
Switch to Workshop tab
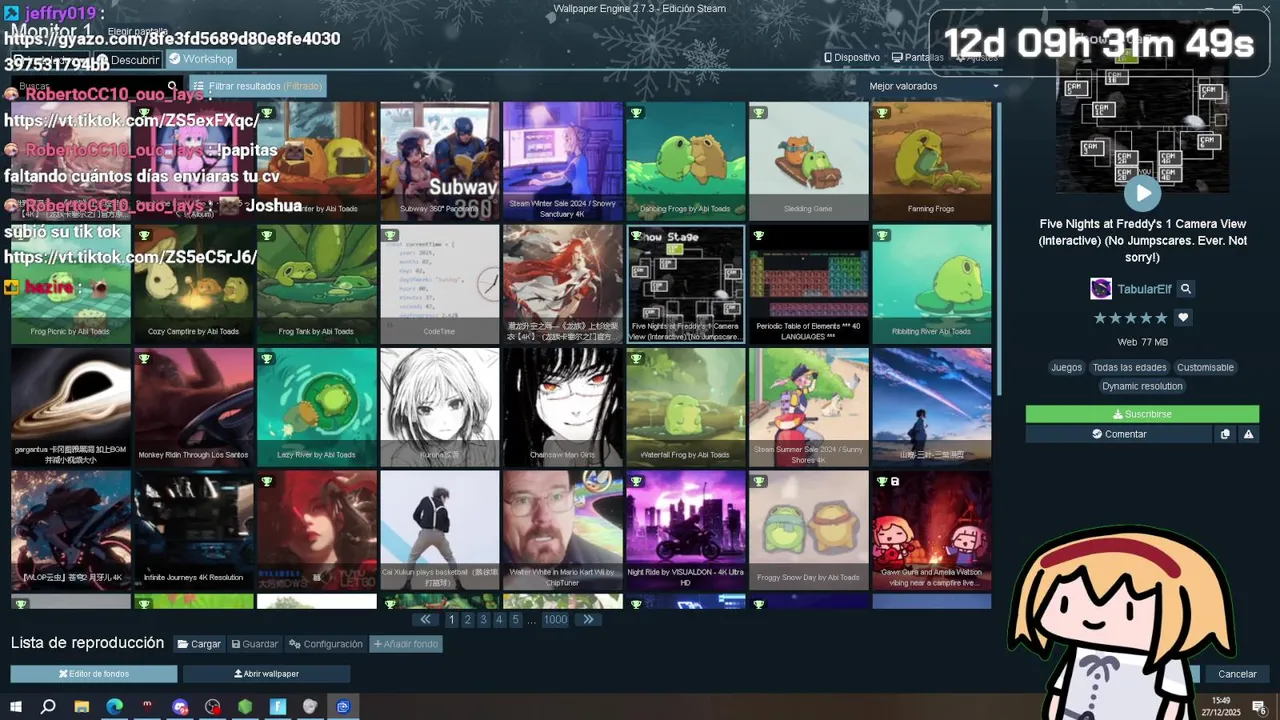tap(201, 59)
